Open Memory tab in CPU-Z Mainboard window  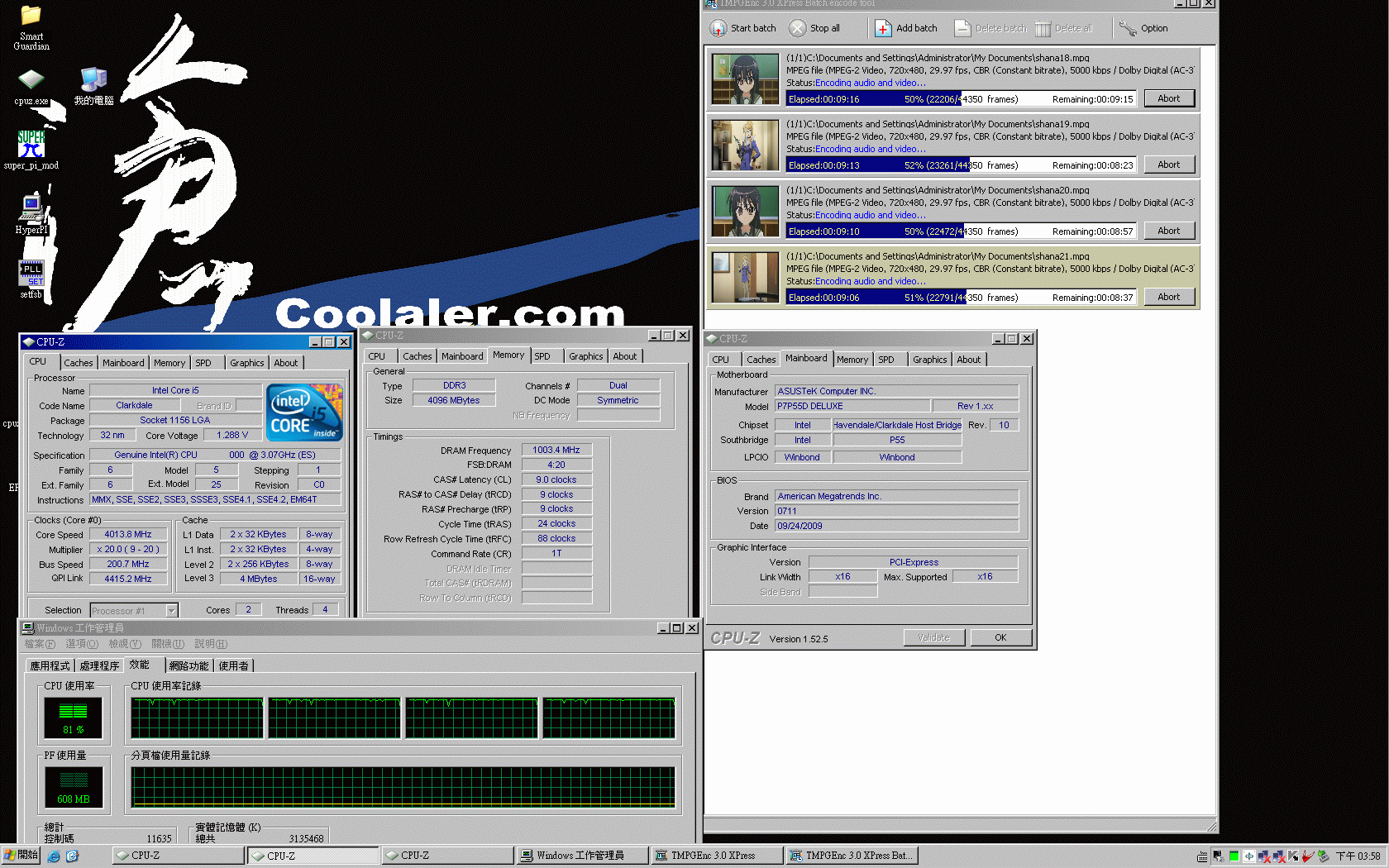point(852,360)
